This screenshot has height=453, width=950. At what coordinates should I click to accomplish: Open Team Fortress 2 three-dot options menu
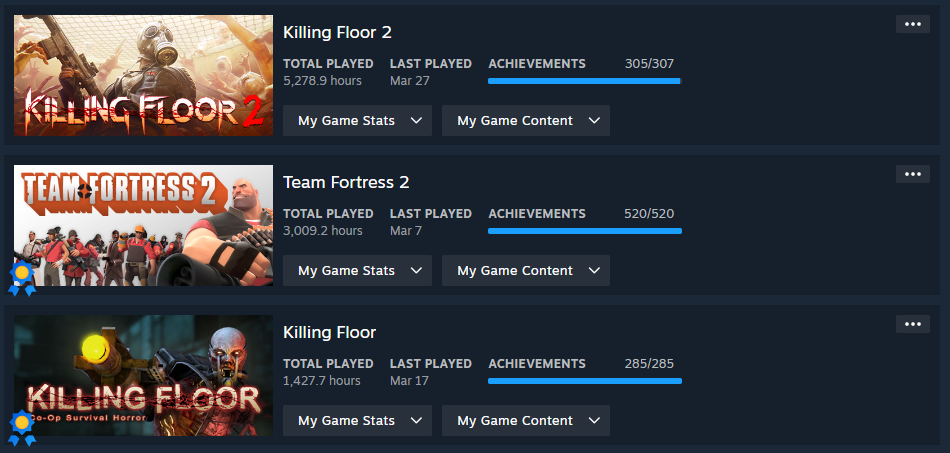(912, 174)
